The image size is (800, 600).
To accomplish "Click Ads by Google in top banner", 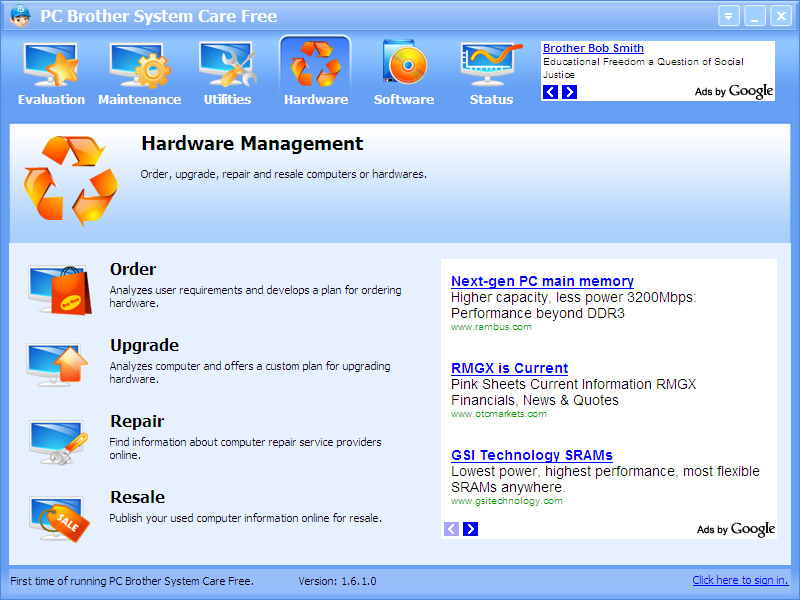I will 734,91.
